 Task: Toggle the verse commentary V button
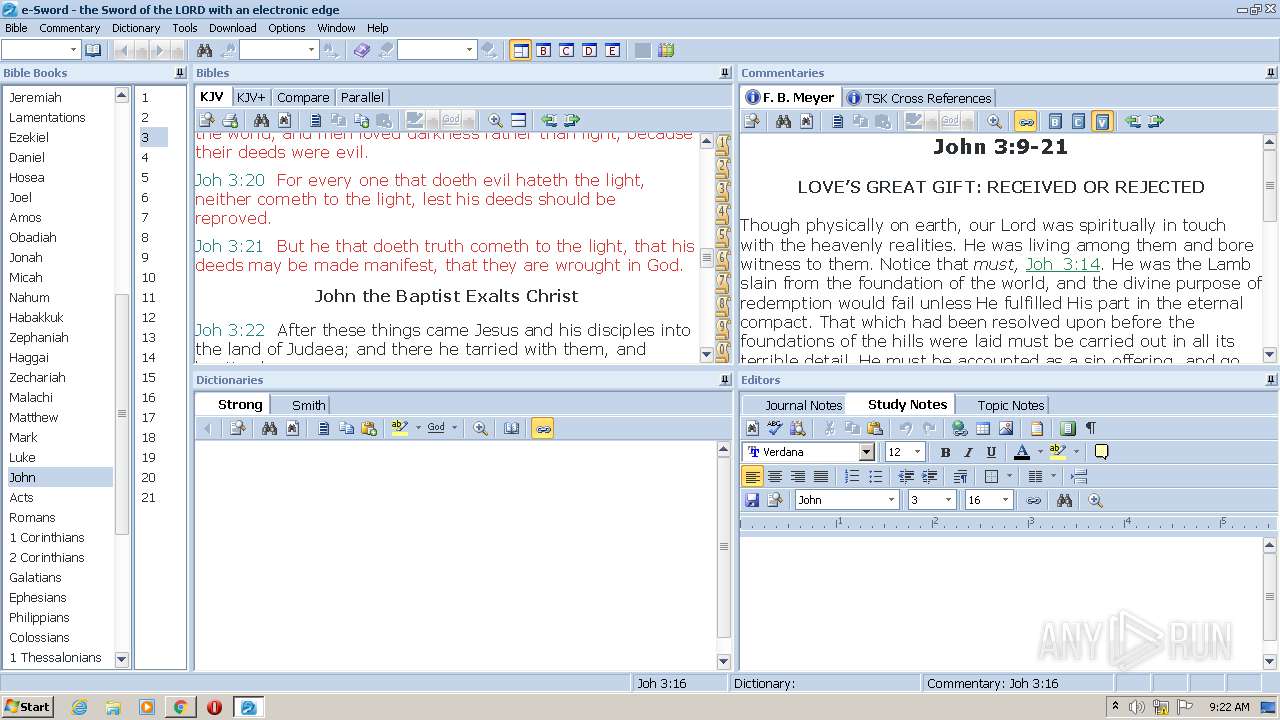click(x=1102, y=121)
